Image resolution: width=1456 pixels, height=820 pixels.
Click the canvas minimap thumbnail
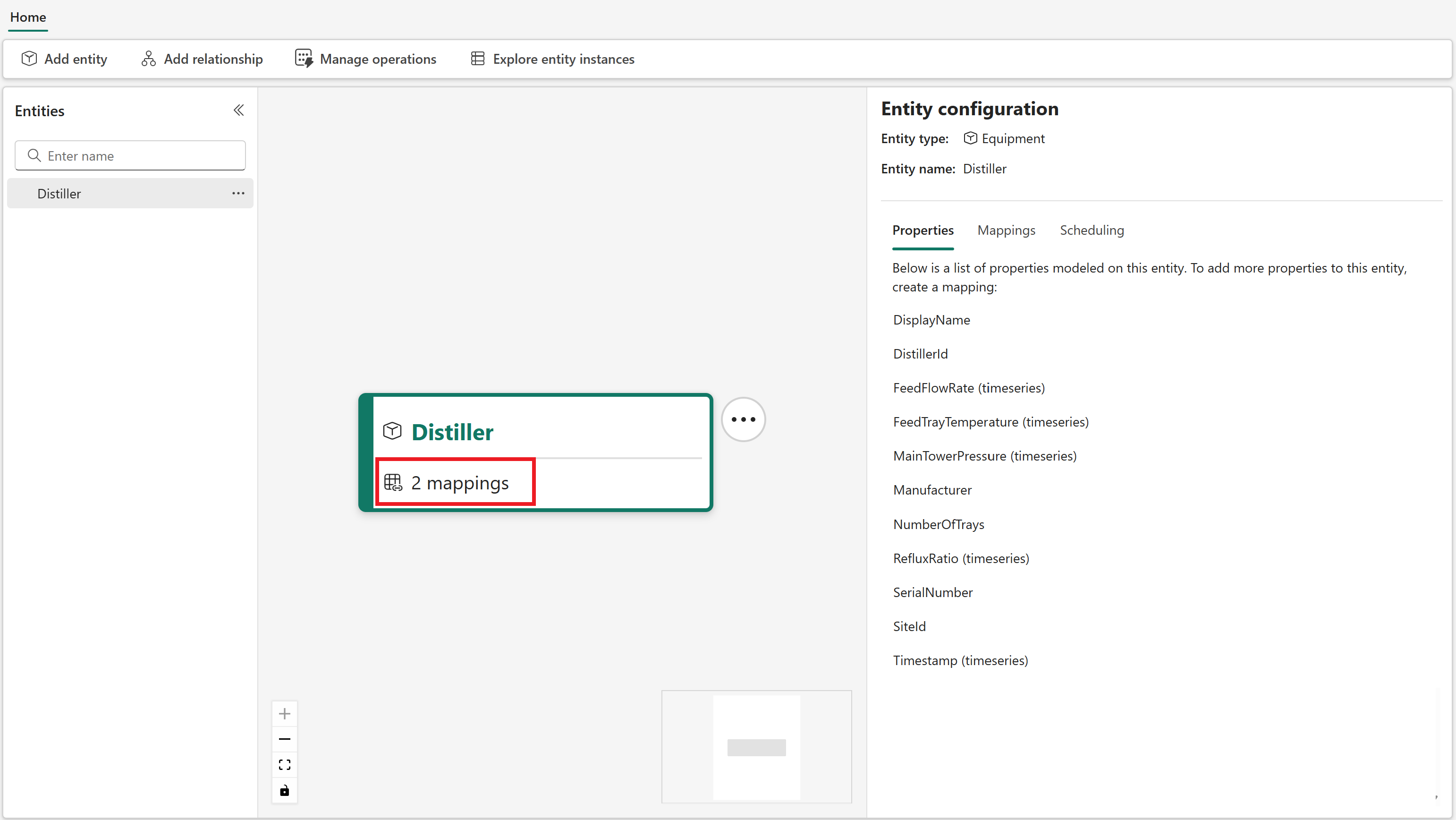pos(756,746)
